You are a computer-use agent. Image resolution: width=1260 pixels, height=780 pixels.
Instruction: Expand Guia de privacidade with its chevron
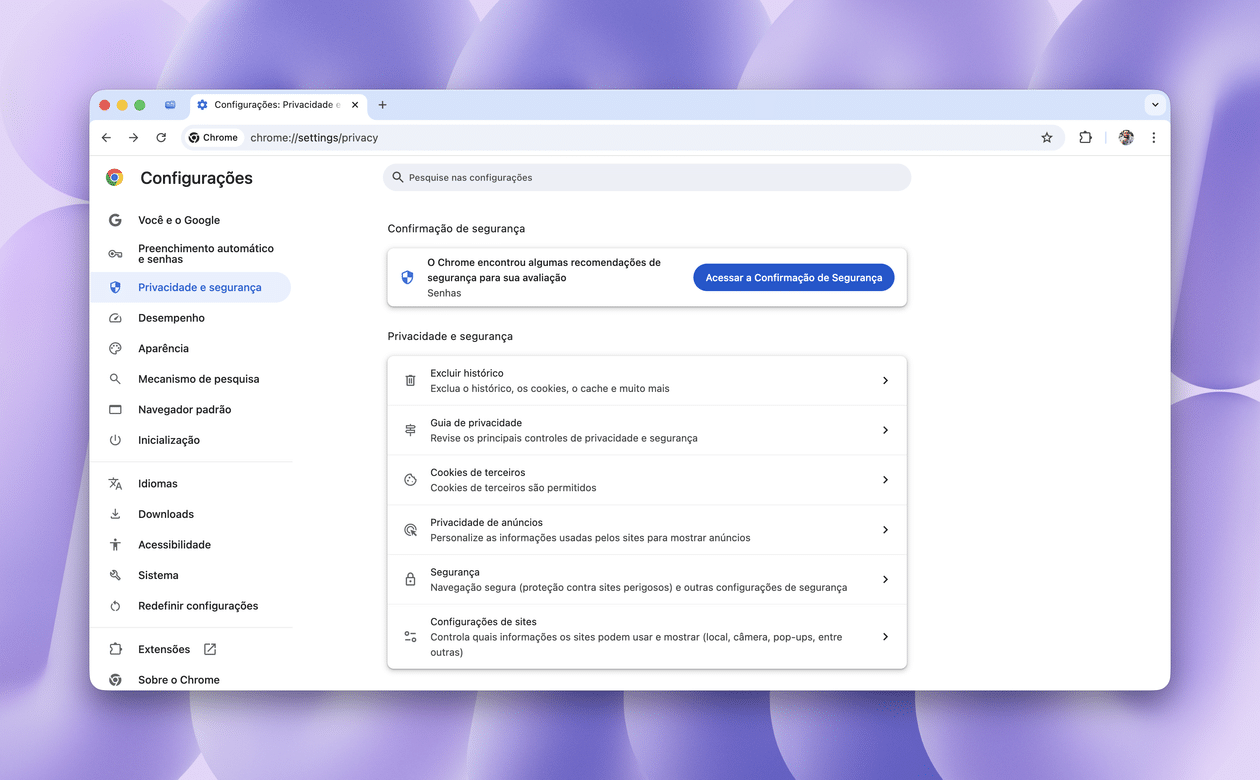(x=885, y=430)
